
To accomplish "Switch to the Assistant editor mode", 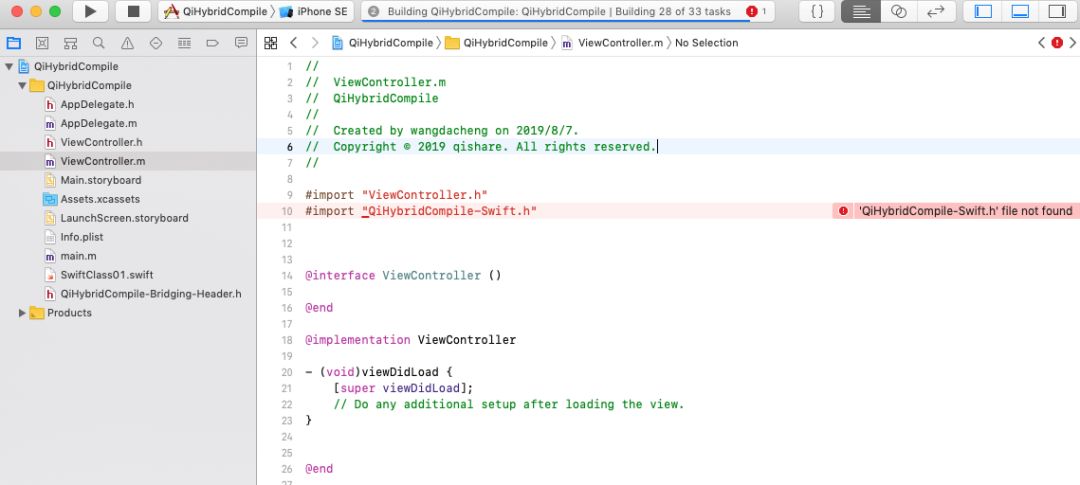I will click(898, 12).
